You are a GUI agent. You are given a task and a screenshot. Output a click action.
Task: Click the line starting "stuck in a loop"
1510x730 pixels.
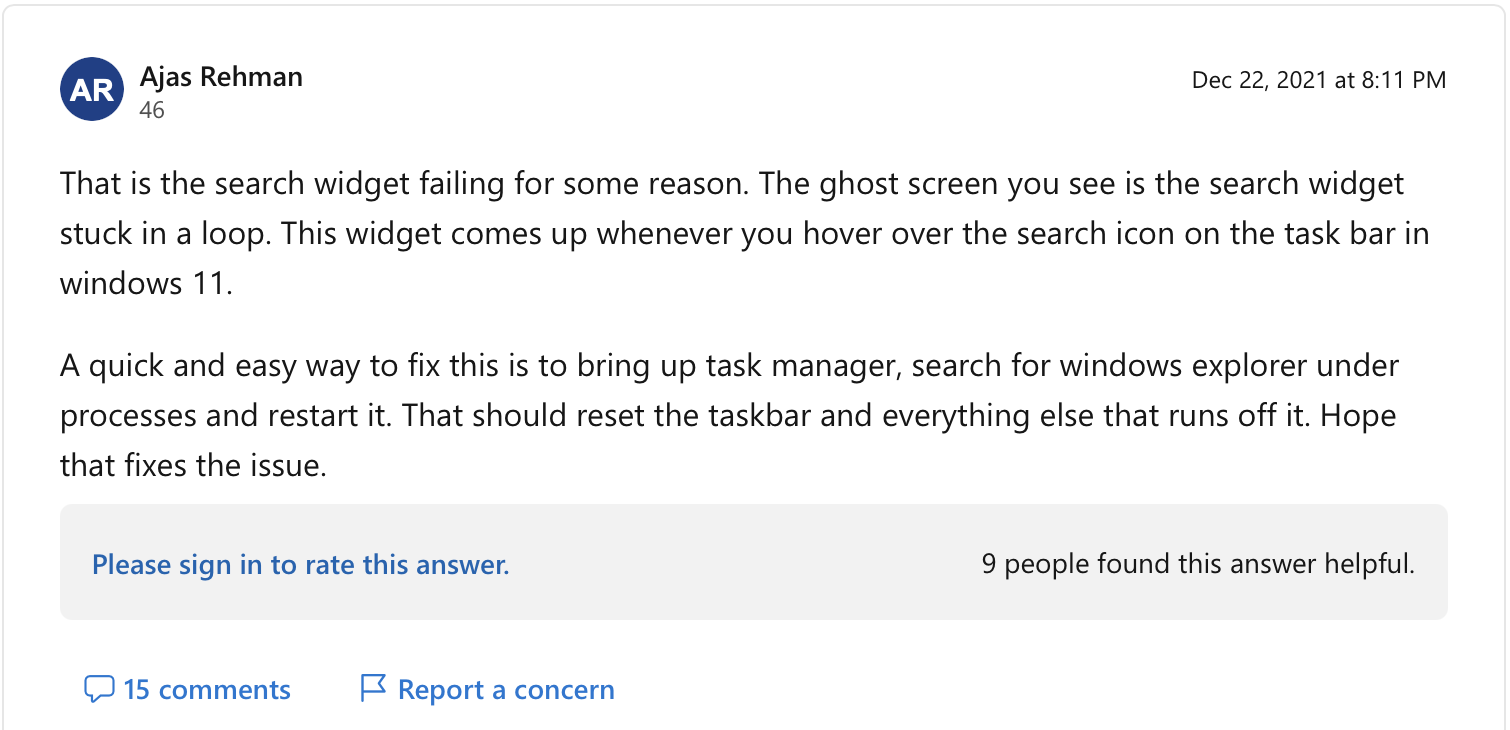pyautogui.click(x=744, y=235)
